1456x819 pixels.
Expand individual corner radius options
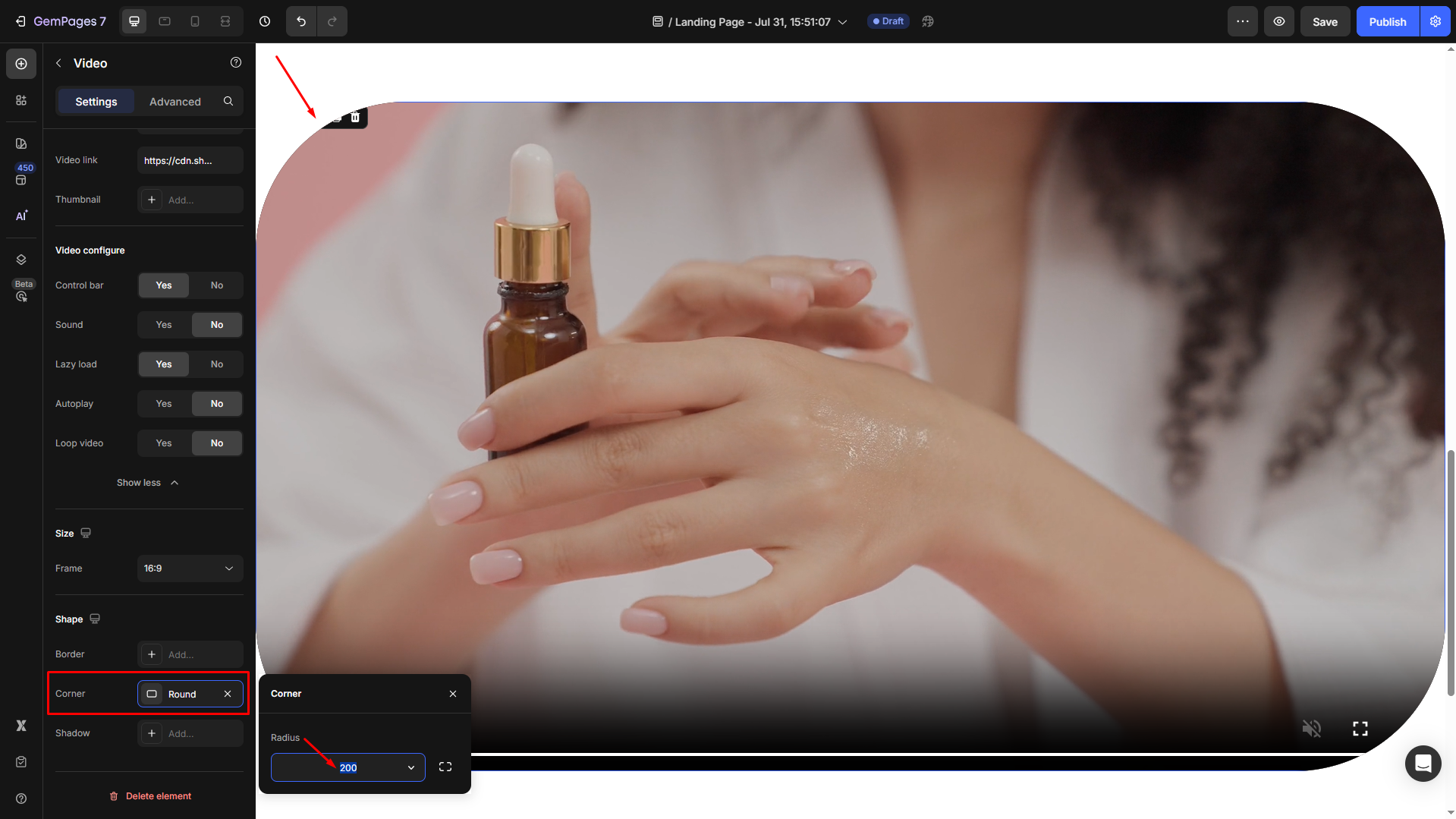pos(445,767)
